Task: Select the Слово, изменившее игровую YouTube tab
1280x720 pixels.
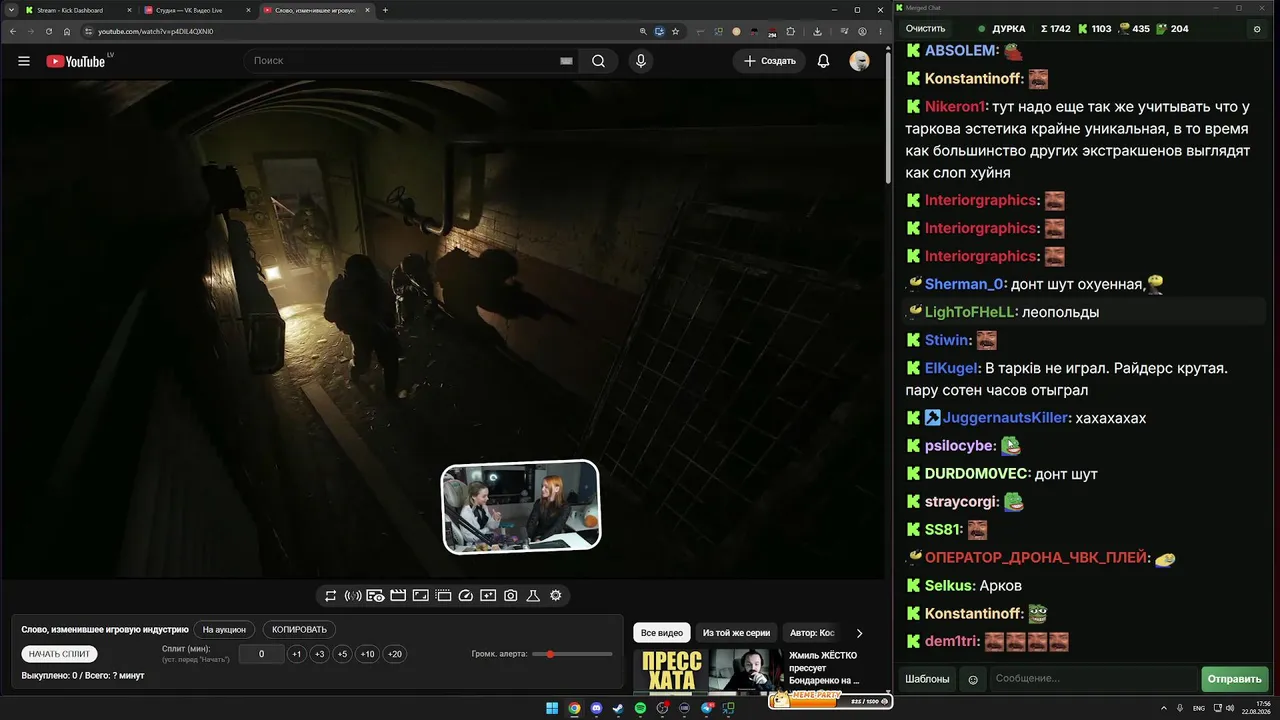Action: coord(316,10)
